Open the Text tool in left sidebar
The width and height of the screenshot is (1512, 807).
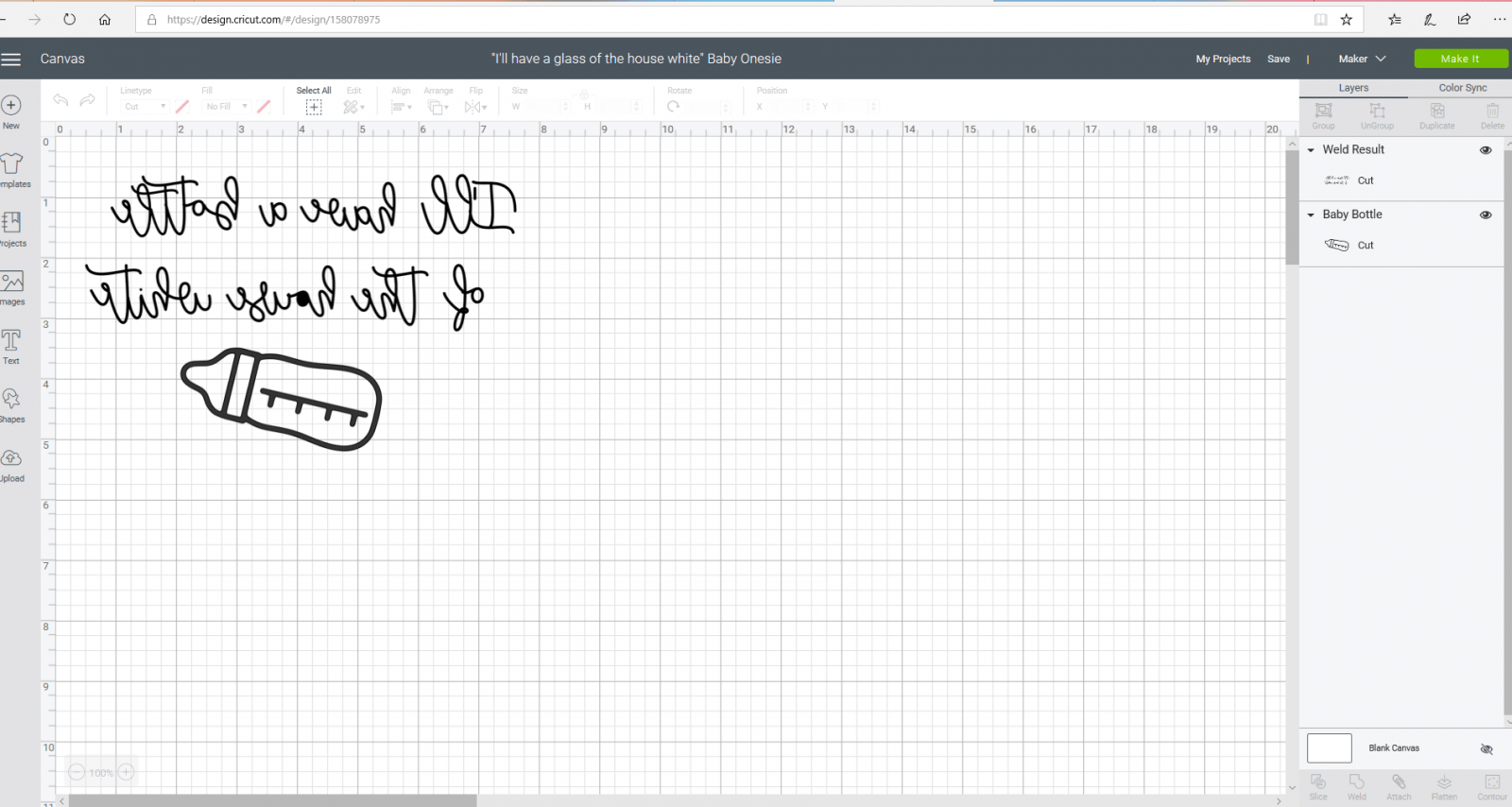(11, 345)
